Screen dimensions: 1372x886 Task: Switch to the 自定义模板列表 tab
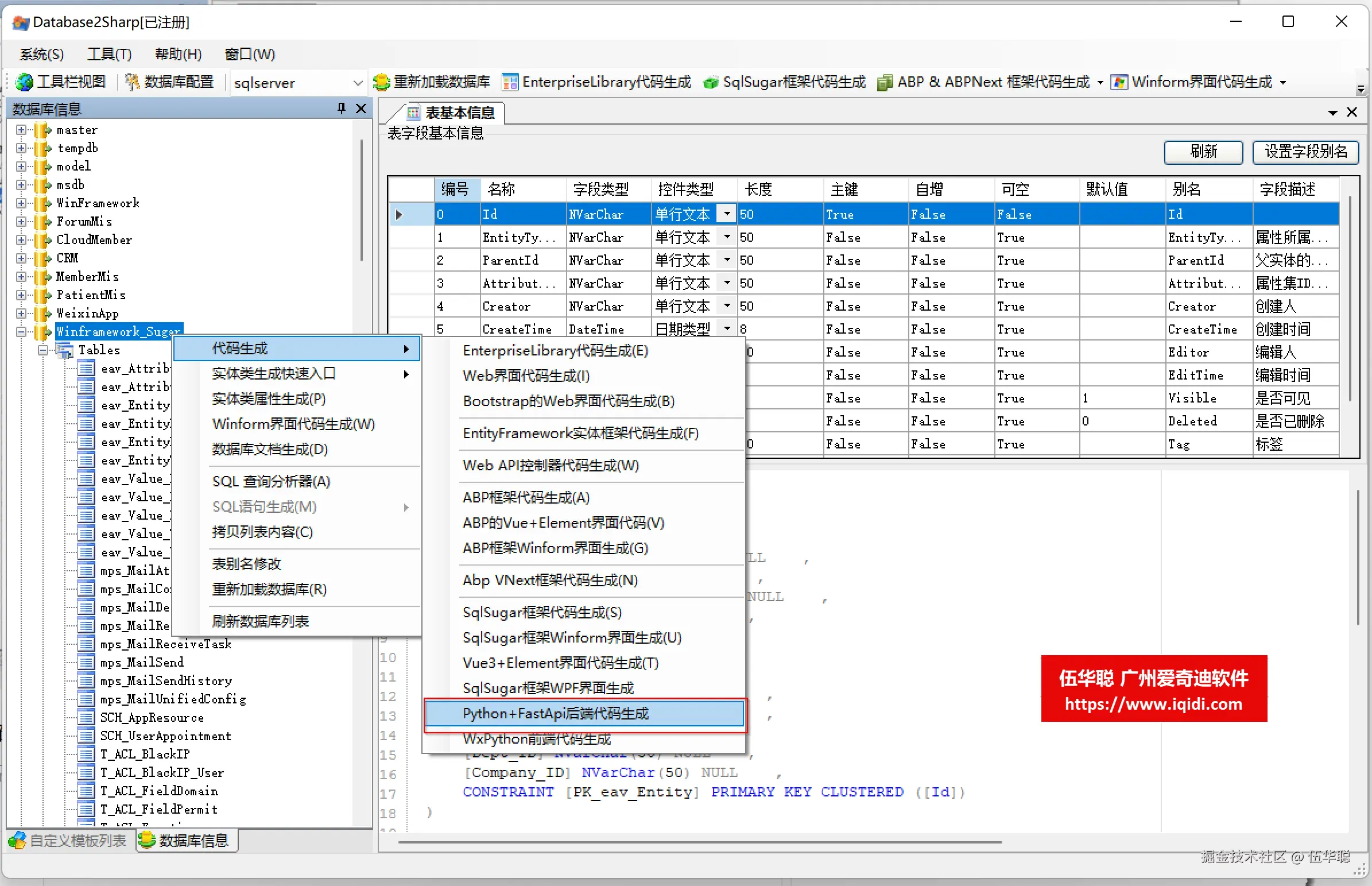68,841
